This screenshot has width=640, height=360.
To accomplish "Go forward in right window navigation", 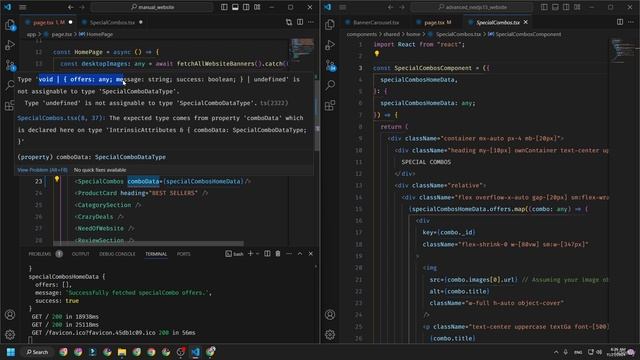I will pos(402,7).
